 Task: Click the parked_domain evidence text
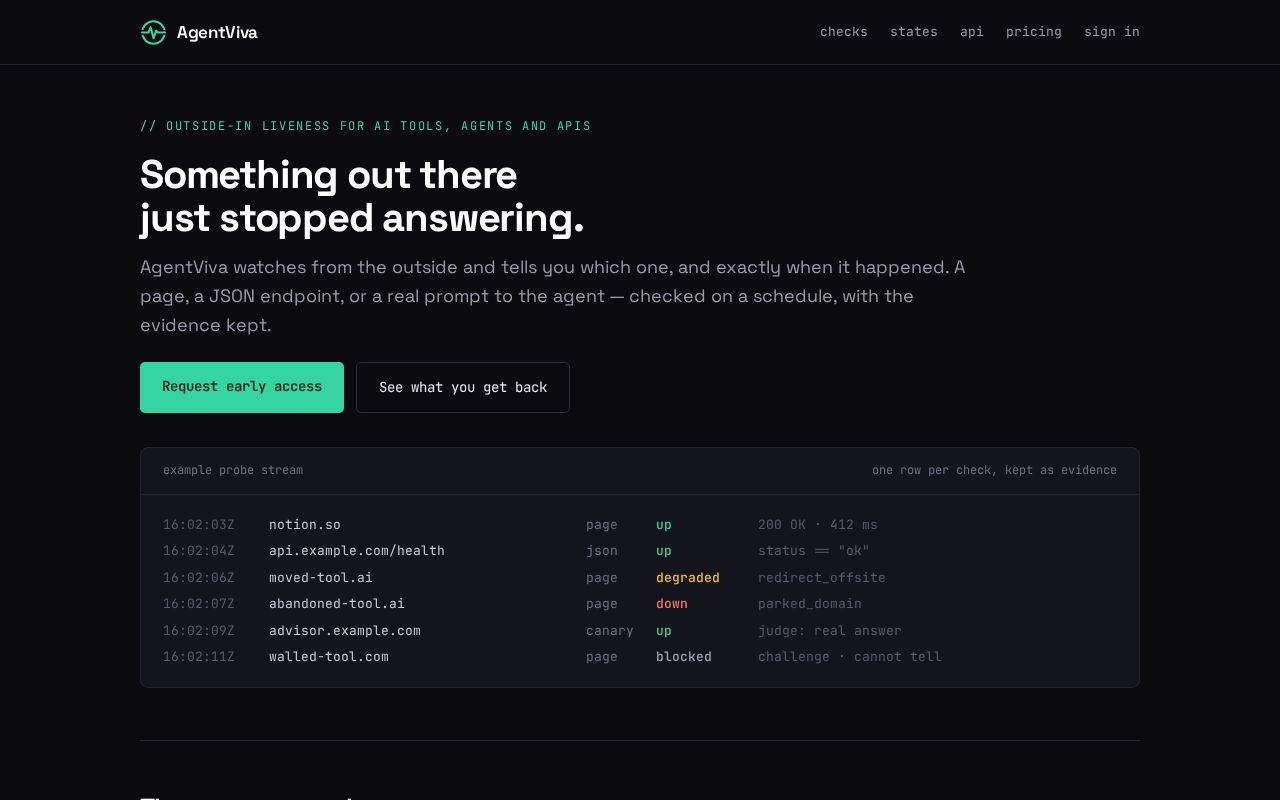[x=810, y=604]
